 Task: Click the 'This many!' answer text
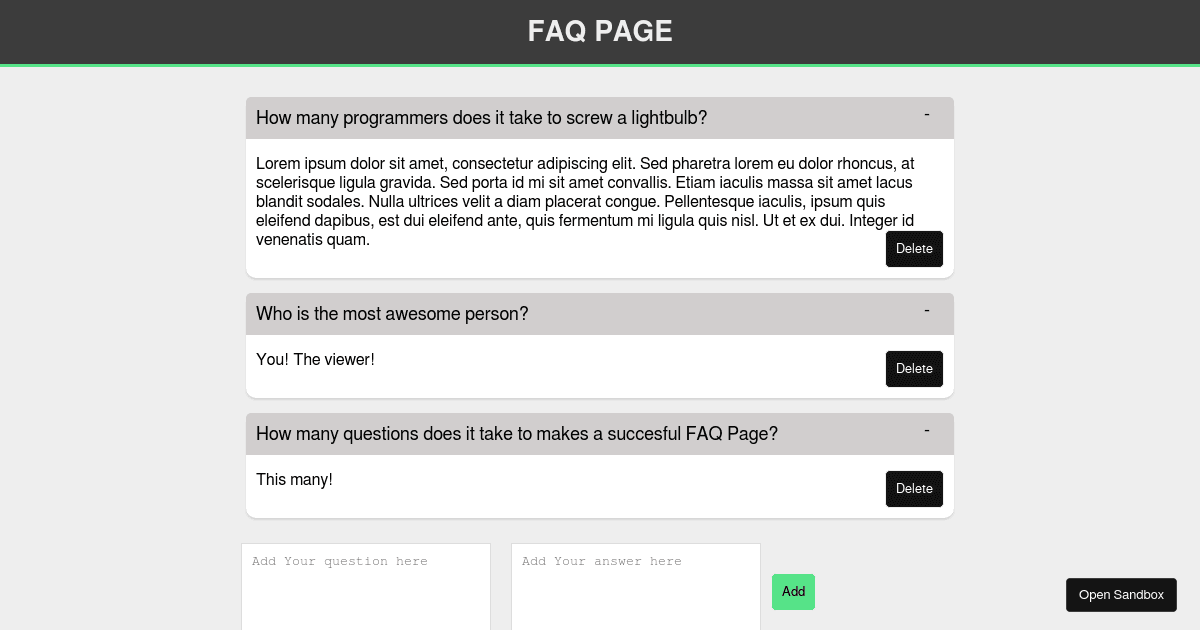(x=294, y=480)
